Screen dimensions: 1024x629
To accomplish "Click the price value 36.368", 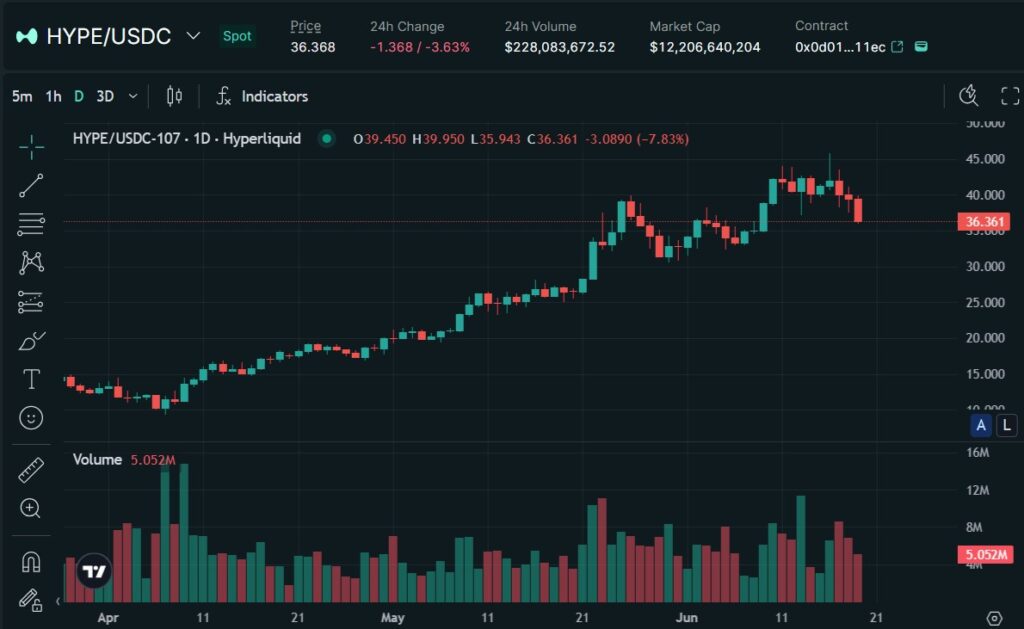I will tap(313, 47).
